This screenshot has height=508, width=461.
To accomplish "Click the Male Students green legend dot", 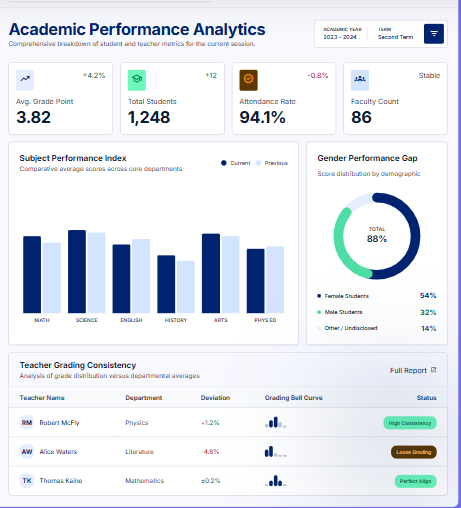I will tap(319, 312).
